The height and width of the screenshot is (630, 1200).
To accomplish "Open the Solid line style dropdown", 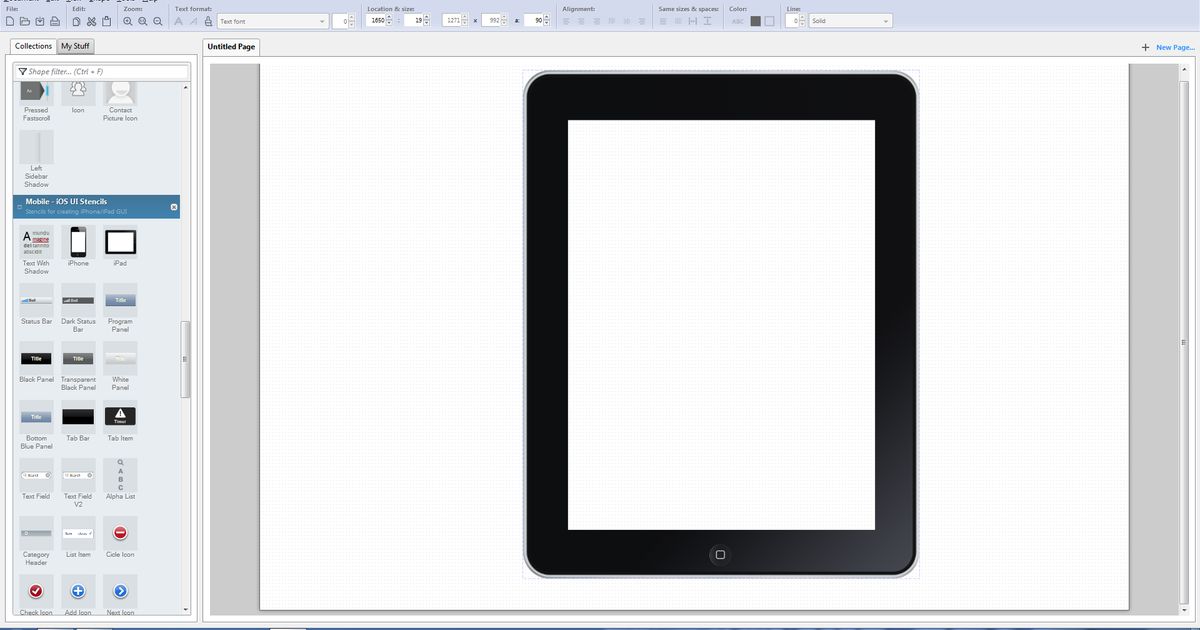I will [850, 21].
